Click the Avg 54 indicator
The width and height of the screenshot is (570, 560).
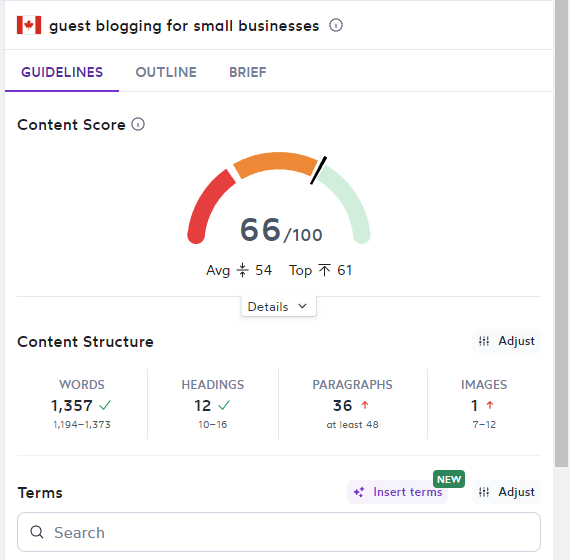tap(239, 270)
